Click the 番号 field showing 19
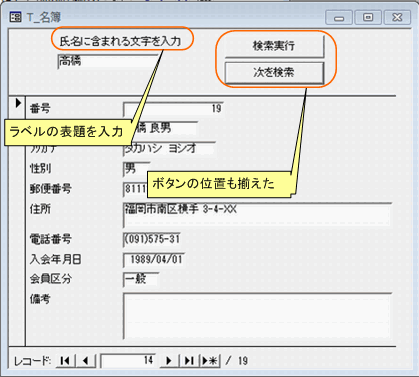The height and width of the screenshot is (377, 419). click(173, 109)
